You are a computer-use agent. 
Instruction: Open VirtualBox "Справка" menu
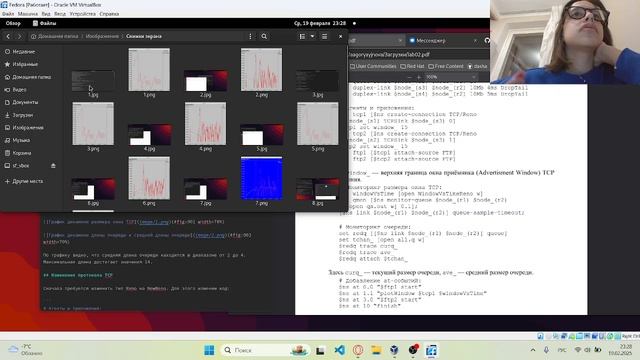(109, 13)
